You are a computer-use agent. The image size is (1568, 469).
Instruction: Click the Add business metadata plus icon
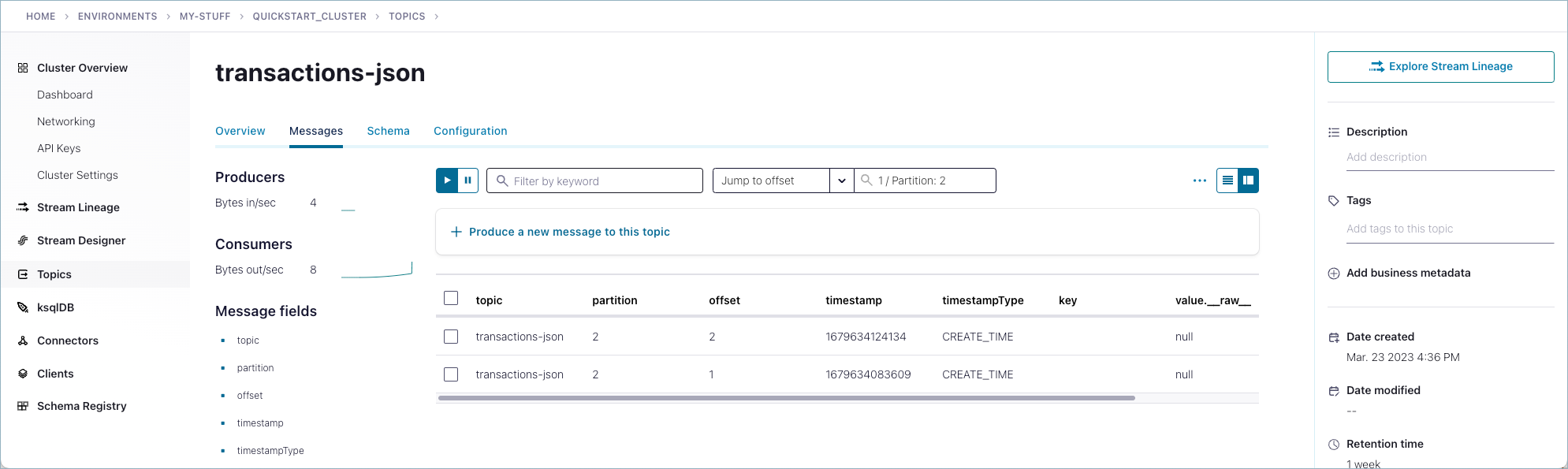coord(1334,274)
